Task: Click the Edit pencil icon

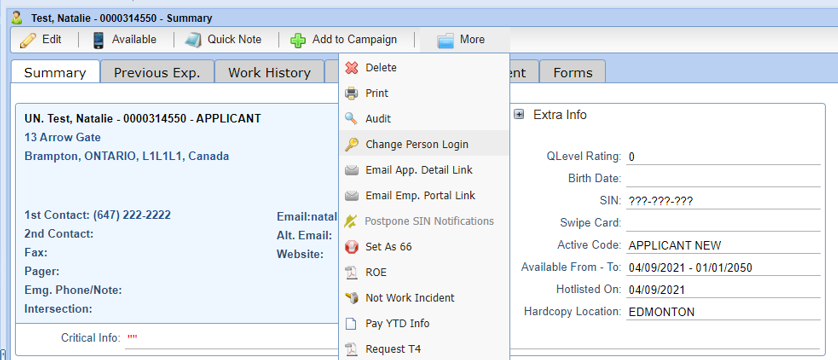Action: [28, 40]
